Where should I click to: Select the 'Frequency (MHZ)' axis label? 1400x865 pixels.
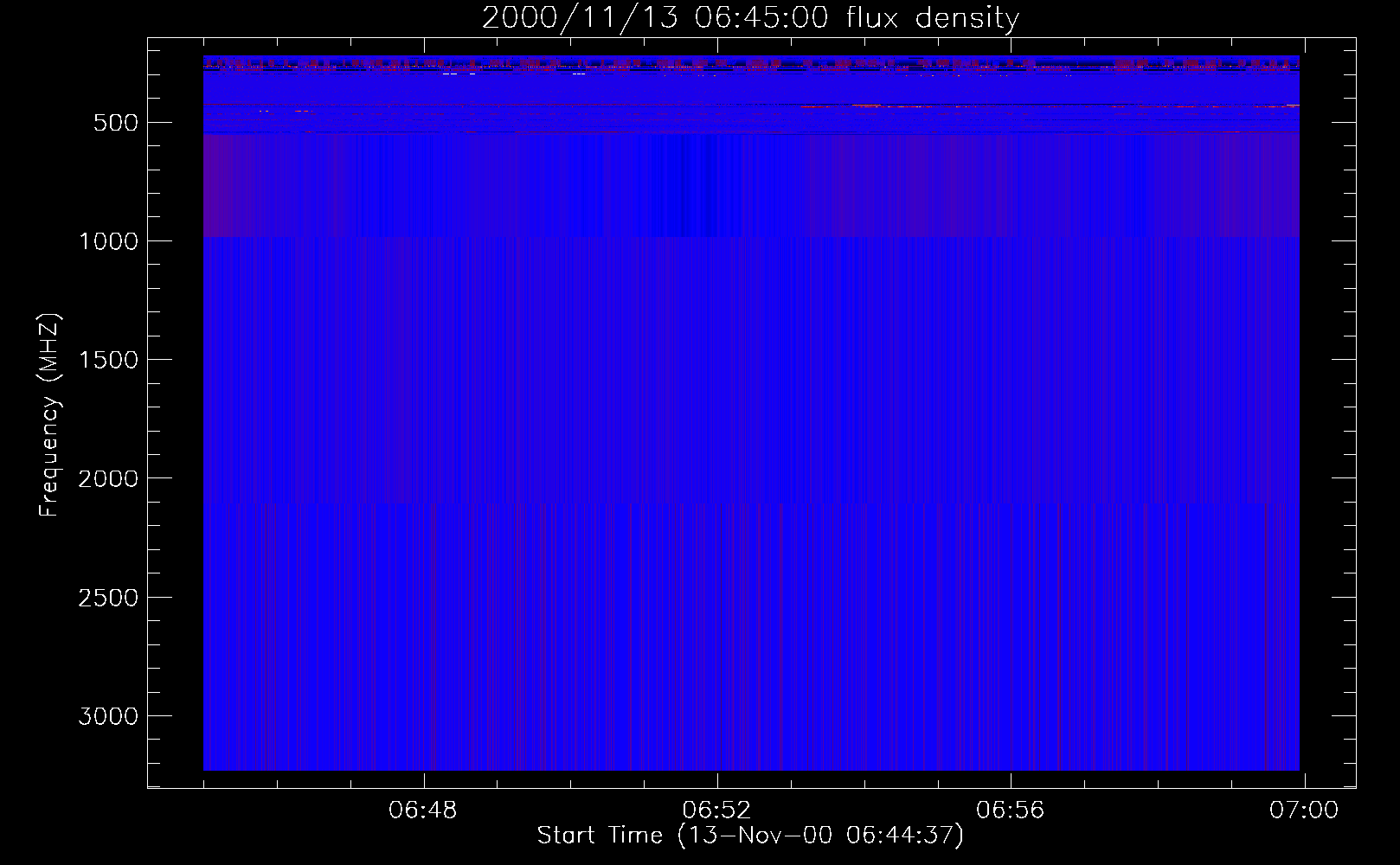49,415
